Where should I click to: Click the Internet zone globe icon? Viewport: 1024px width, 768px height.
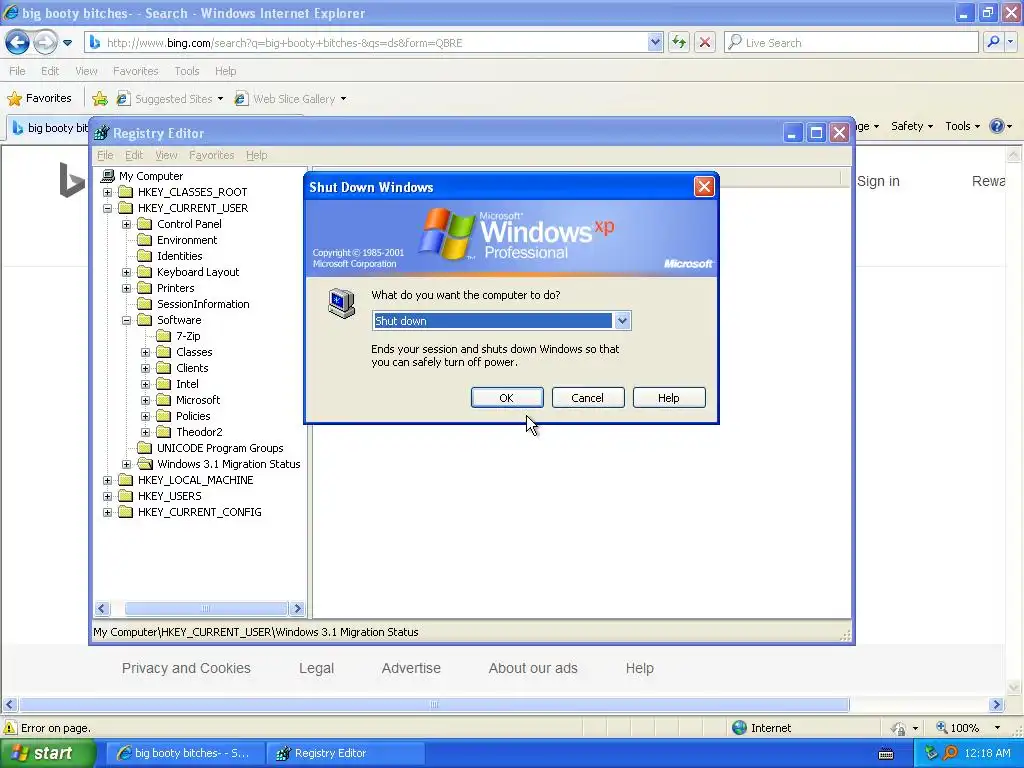[739, 728]
